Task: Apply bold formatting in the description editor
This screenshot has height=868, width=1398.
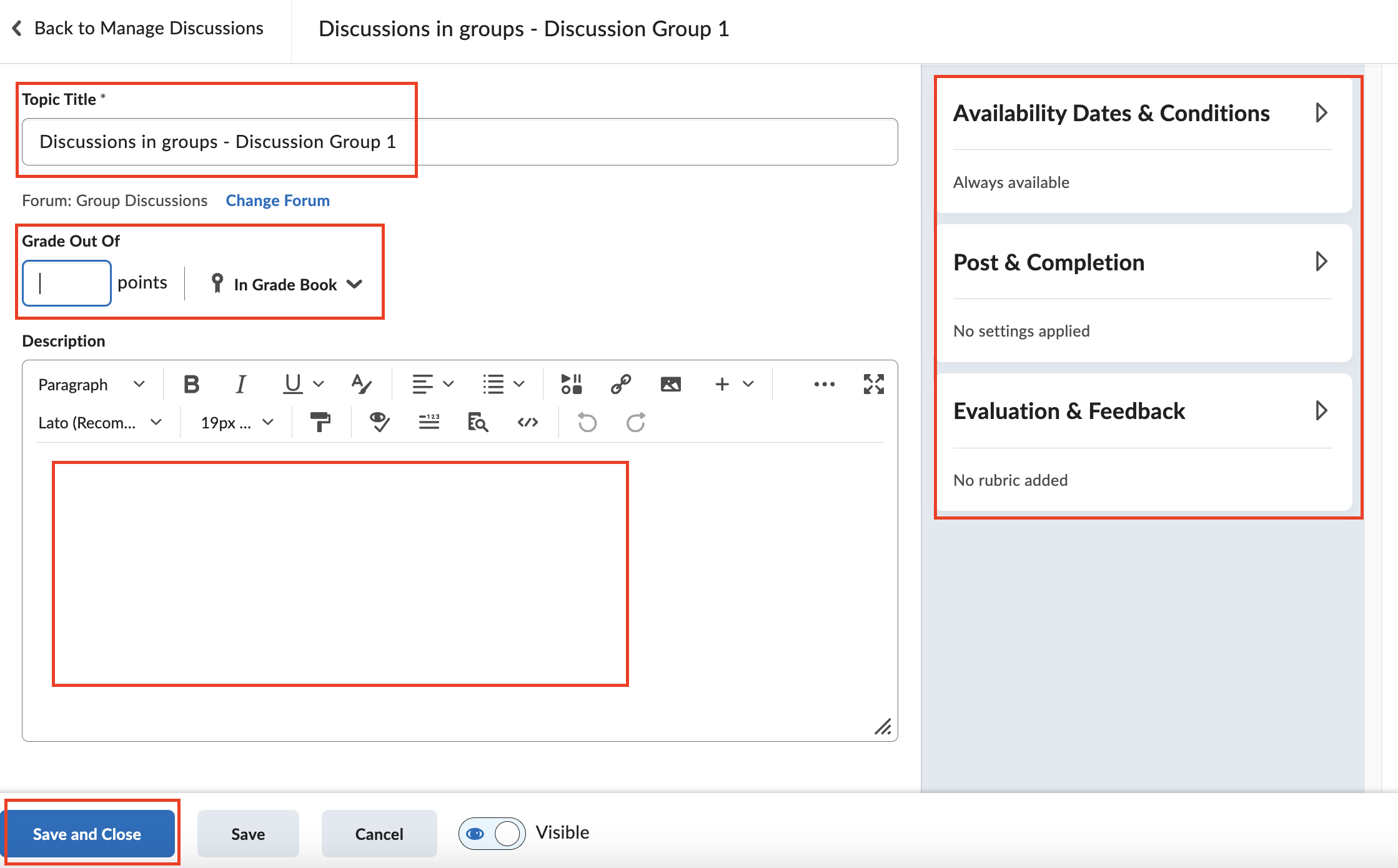Action: 191,384
